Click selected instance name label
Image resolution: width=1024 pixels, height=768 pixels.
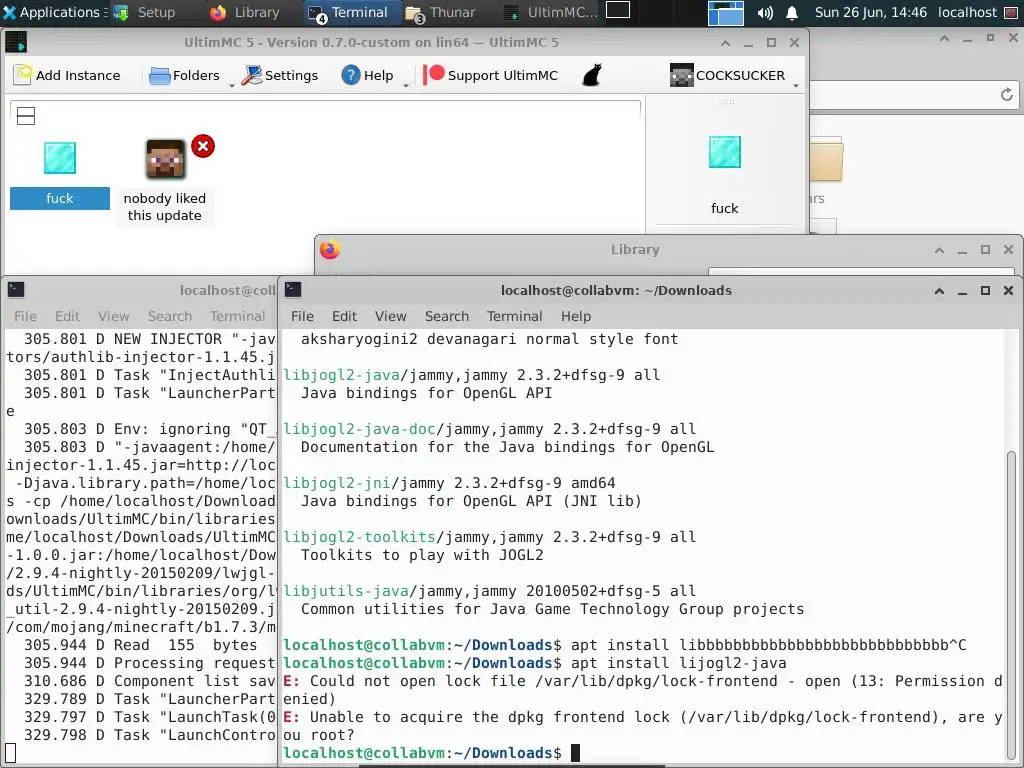(59, 199)
